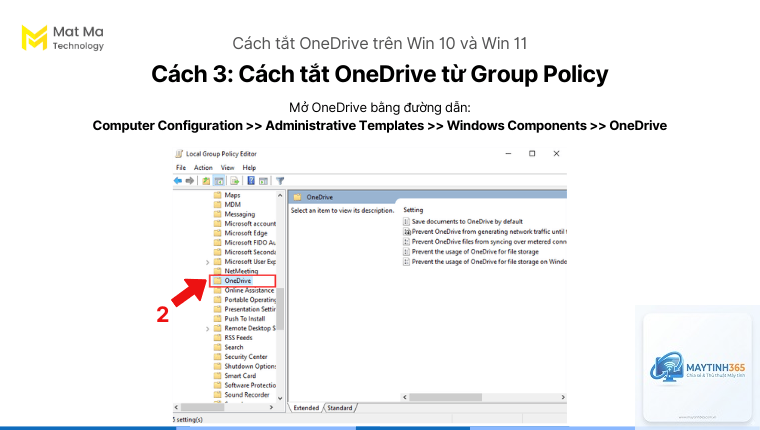Switch to the Standard tab
The width and height of the screenshot is (760, 430).
coord(340,408)
